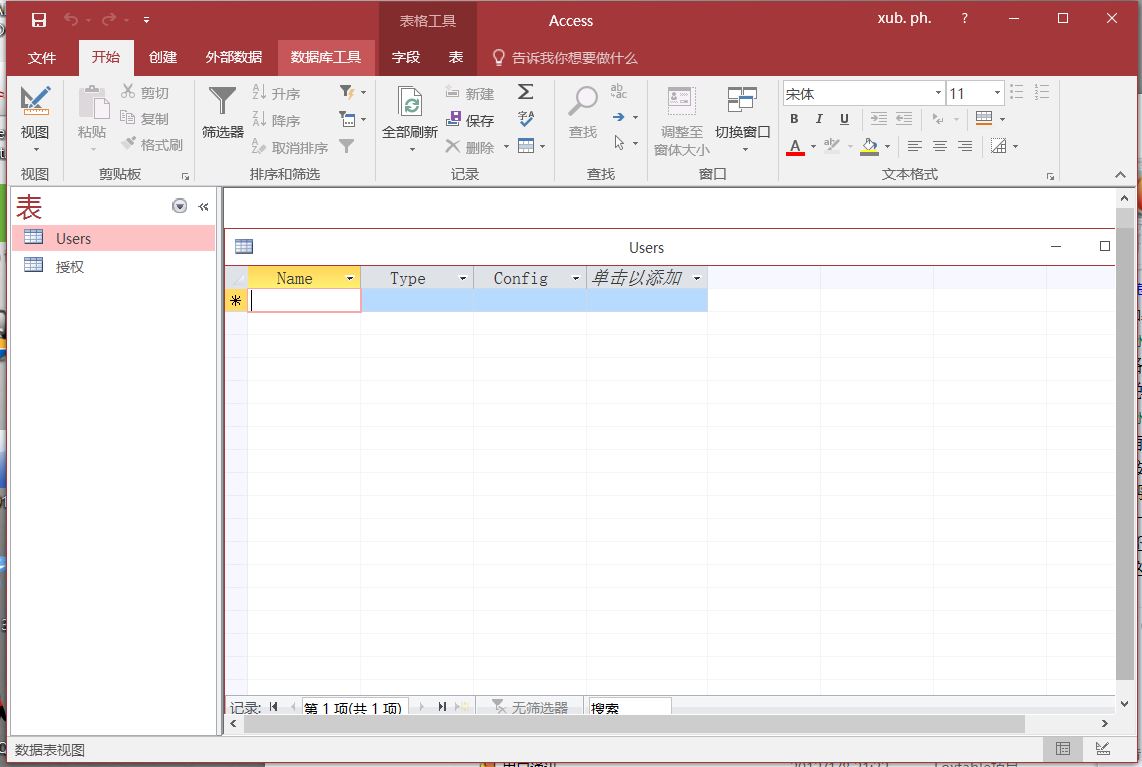The image size is (1142, 767).
Task: Click the Replace (ab/ac) icon
Action: click(618, 91)
